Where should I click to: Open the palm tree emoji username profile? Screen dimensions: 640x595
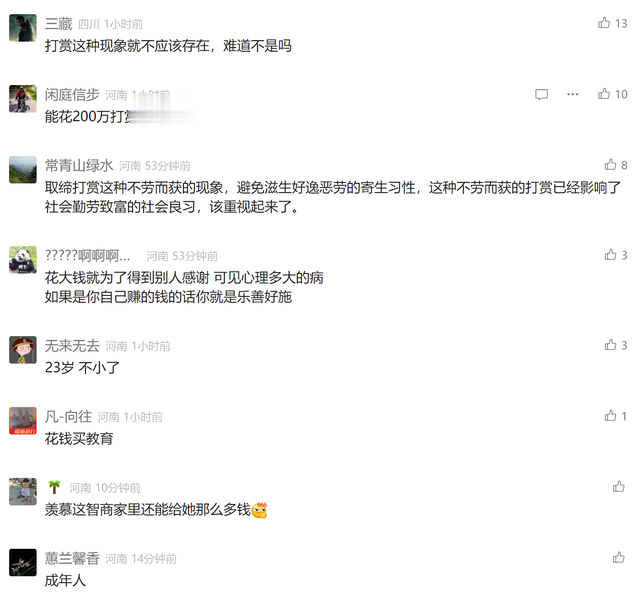(54, 487)
